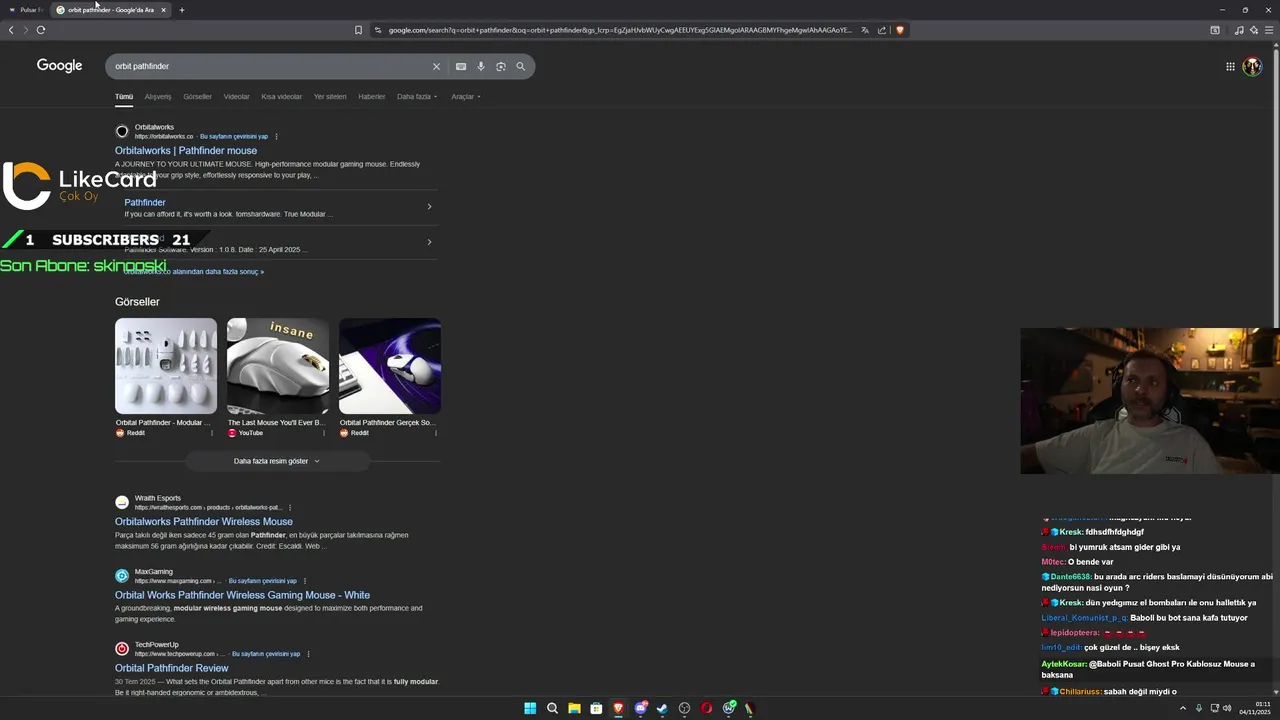Reload the page
The image size is (1280, 720).
[x=41, y=30]
